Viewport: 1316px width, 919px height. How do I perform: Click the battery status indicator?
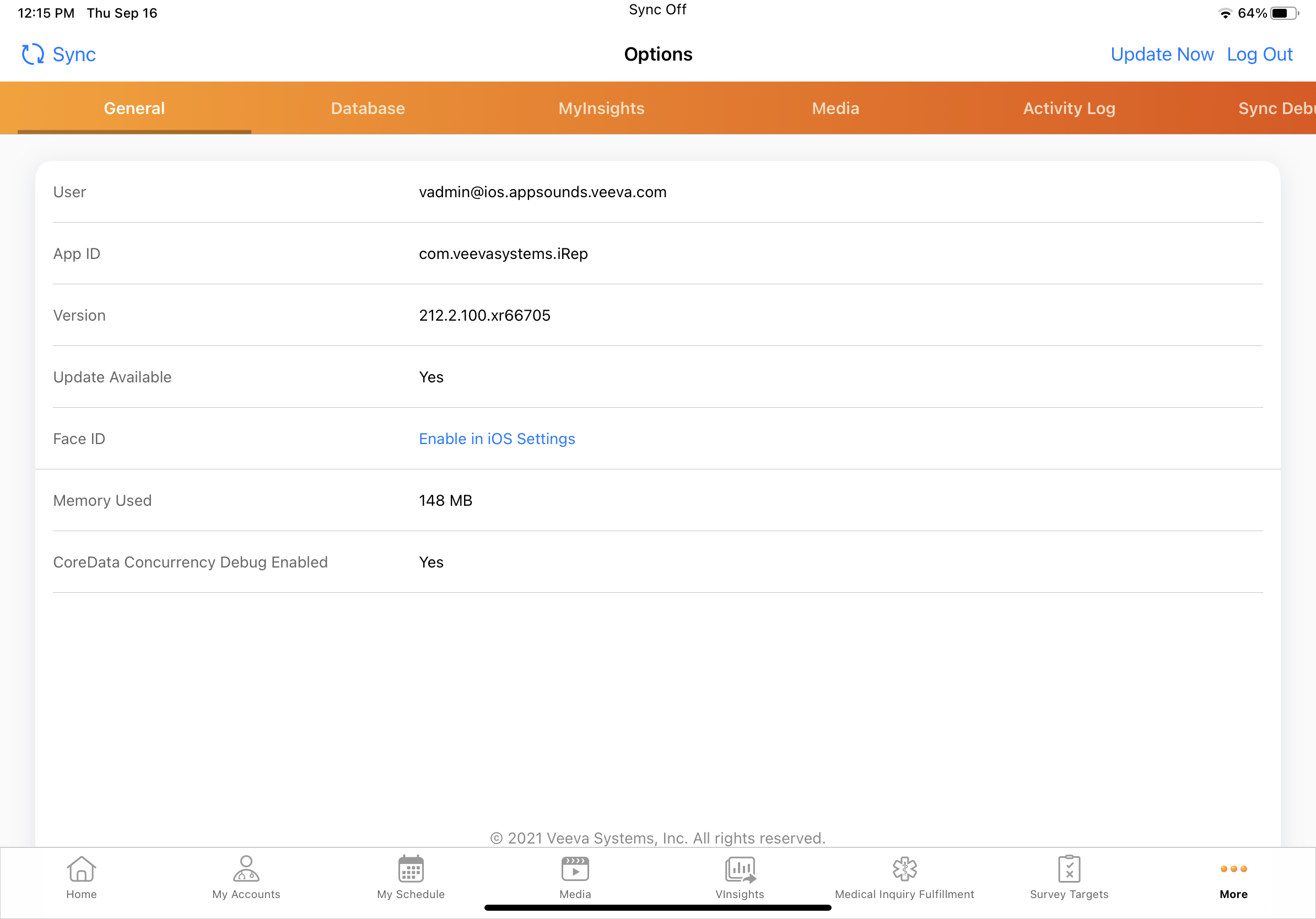(x=1284, y=13)
